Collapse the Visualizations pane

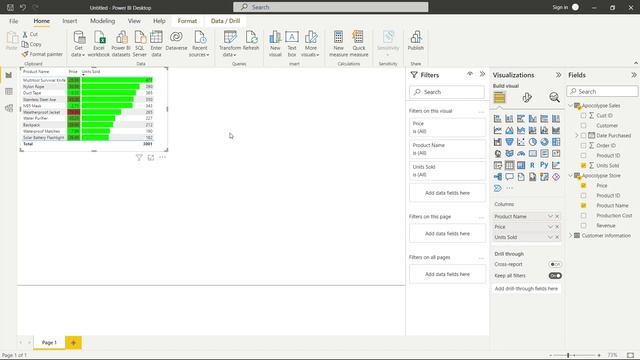click(x=558, y=75)
